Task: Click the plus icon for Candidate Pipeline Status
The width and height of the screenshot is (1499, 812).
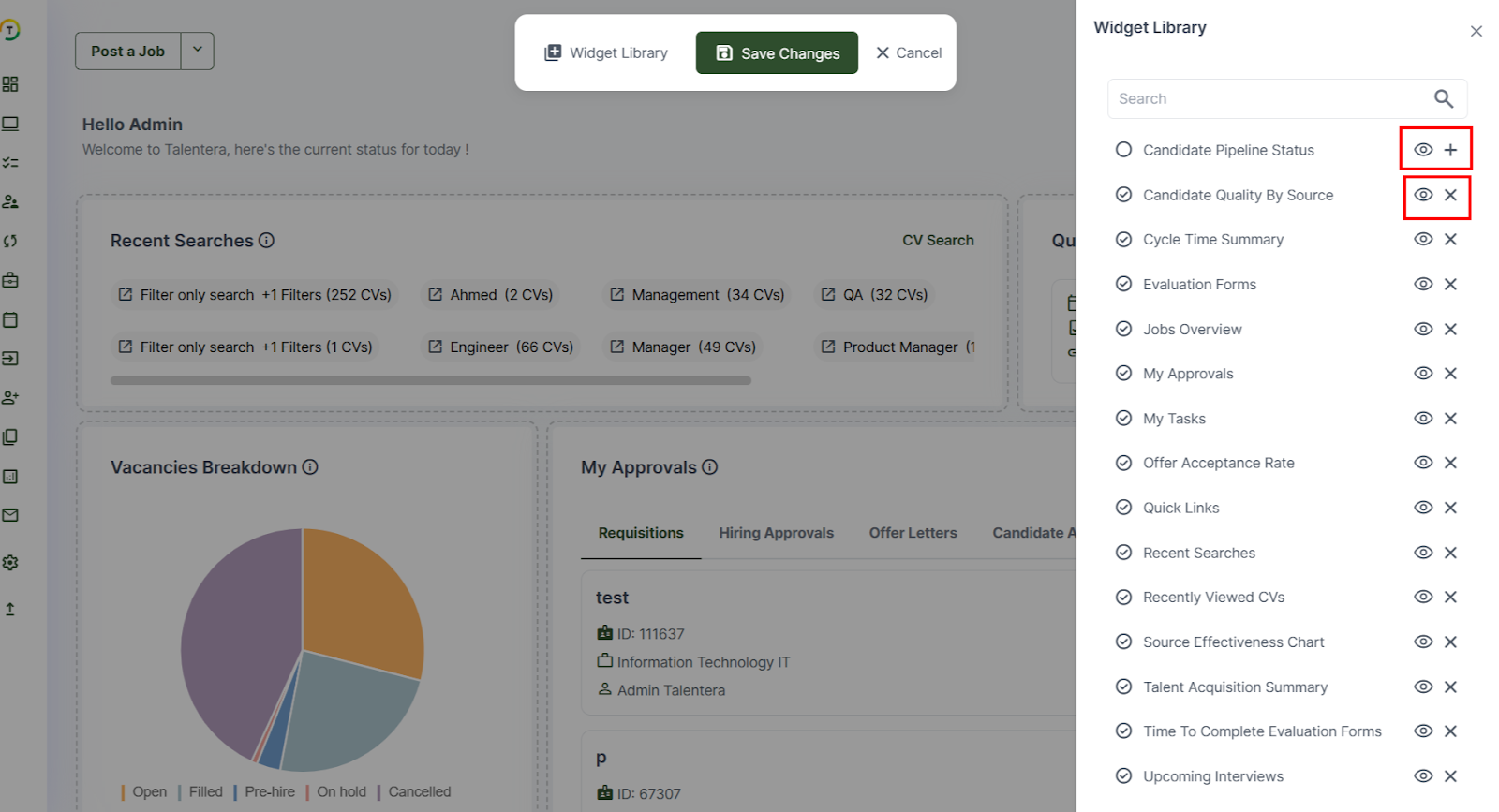Action: pos(1450,150)
